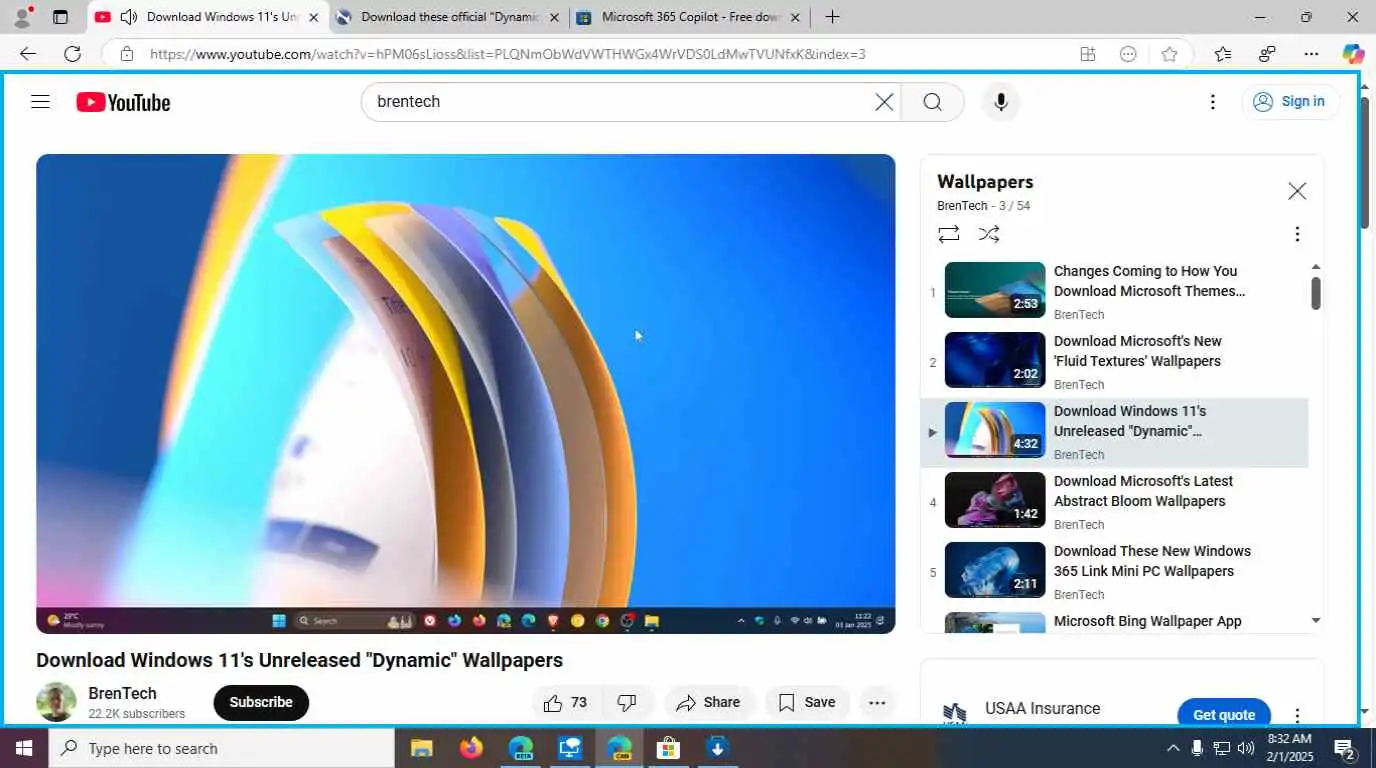Open 'Abstract Bloom Wallpapers' video
Viewport: 1376px width, 768px height.
pyautogui.click(x=1114, y=502)
